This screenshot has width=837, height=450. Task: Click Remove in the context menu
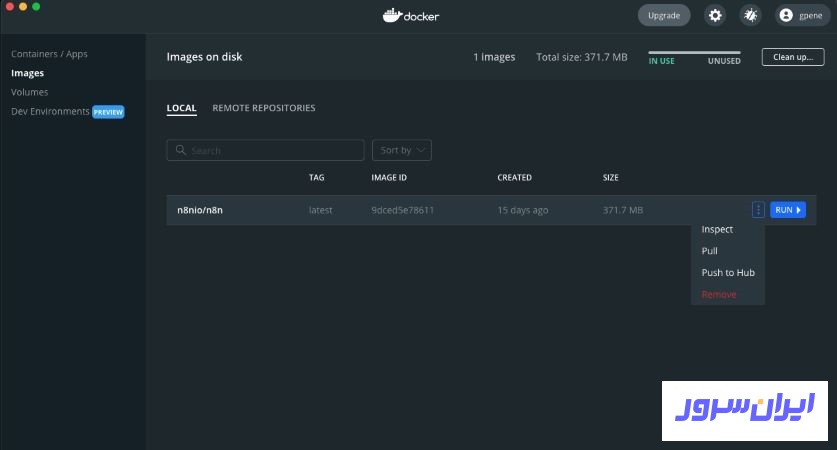click(719, 295)
